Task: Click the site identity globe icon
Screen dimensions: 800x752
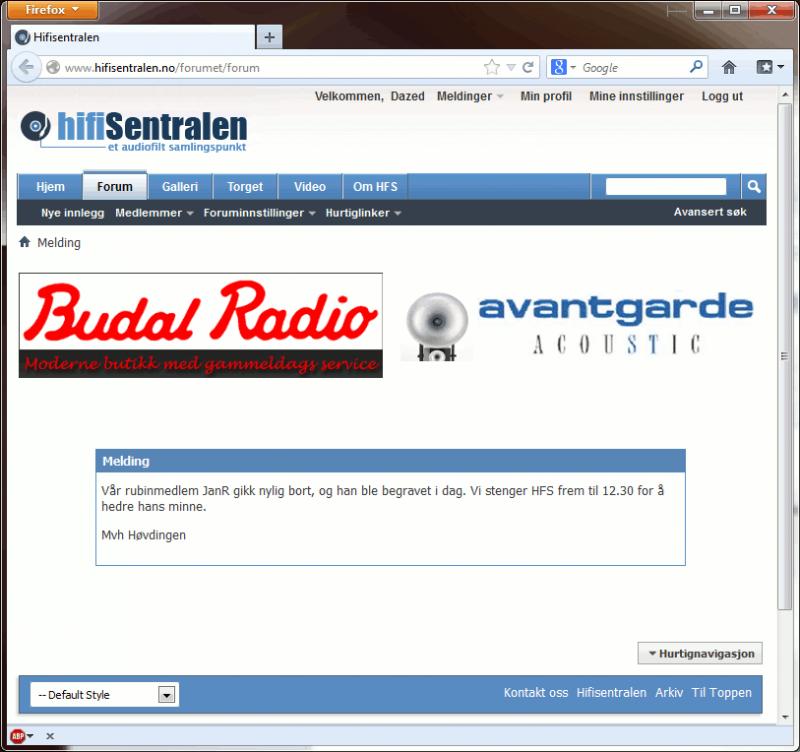Action: (x=53, y=67)
